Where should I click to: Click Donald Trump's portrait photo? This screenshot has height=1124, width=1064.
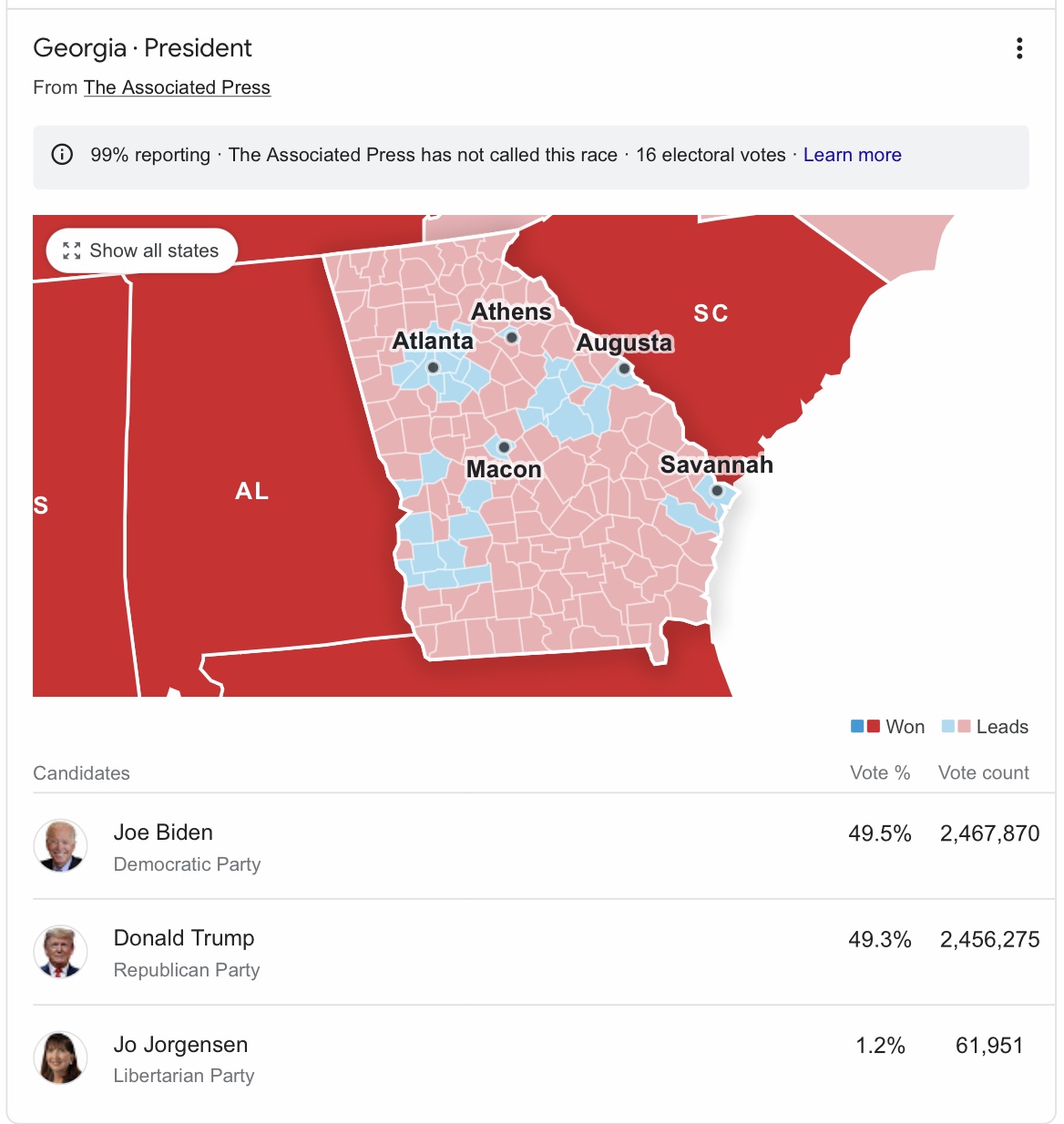click(60, 952)
